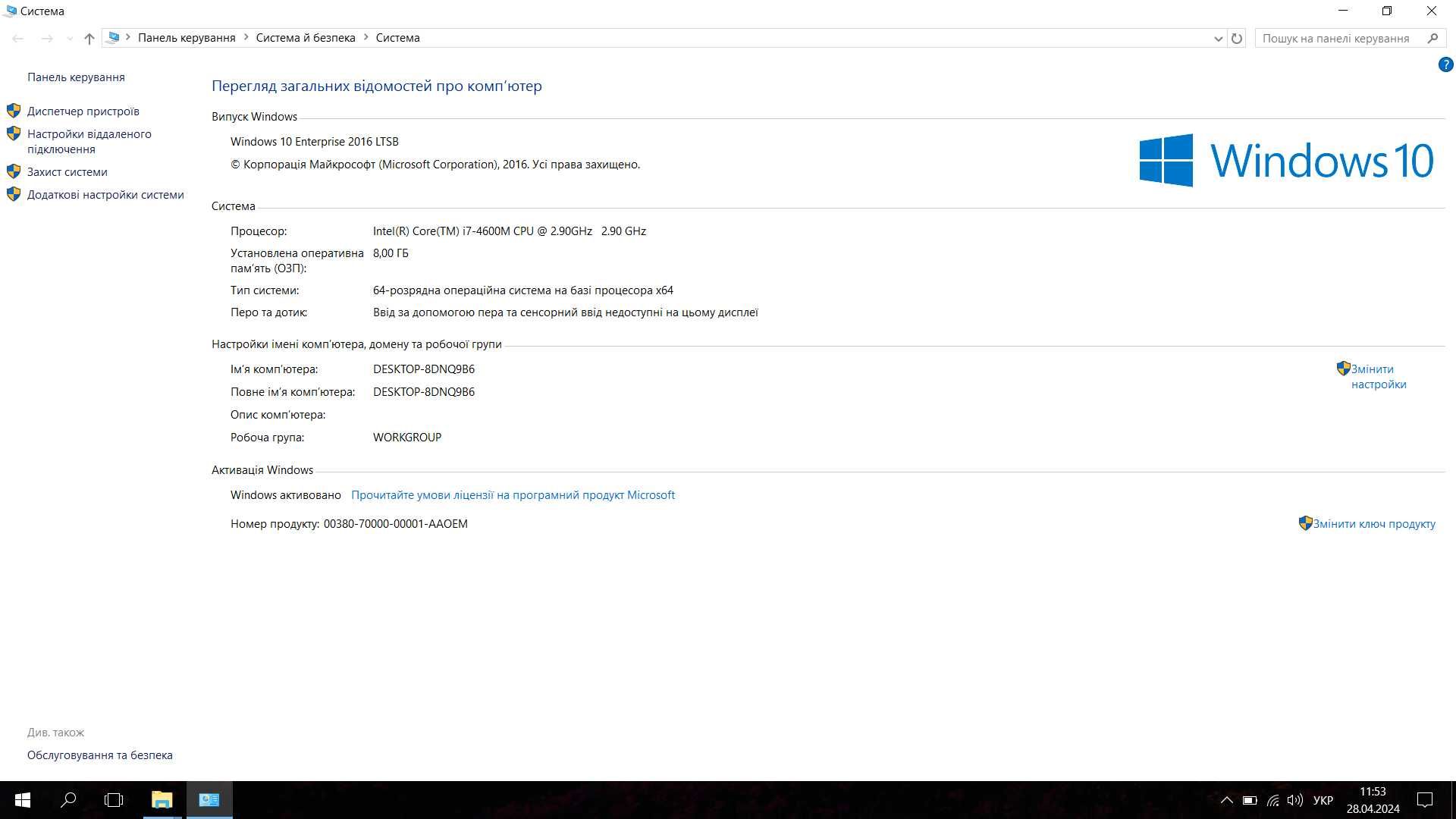This screenshot has width=1456, height=819.
Task: Show hidden tray icons chevron
Action: [x=1226, y=800]
